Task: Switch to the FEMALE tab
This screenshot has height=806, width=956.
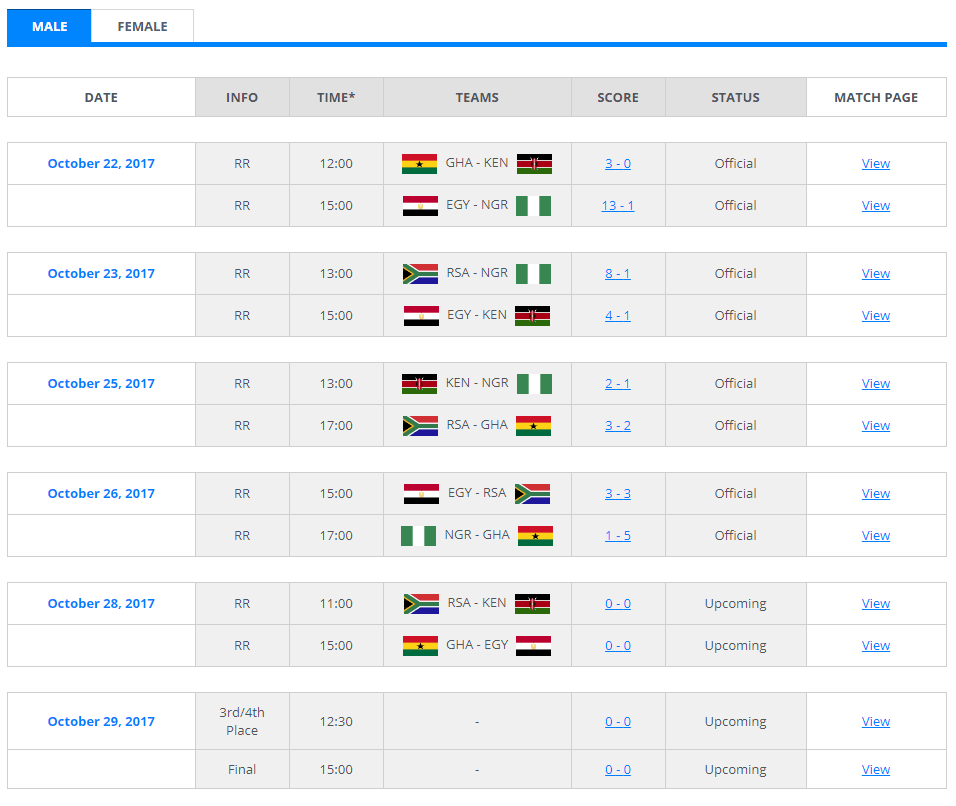Action: [x=142, y=27]
